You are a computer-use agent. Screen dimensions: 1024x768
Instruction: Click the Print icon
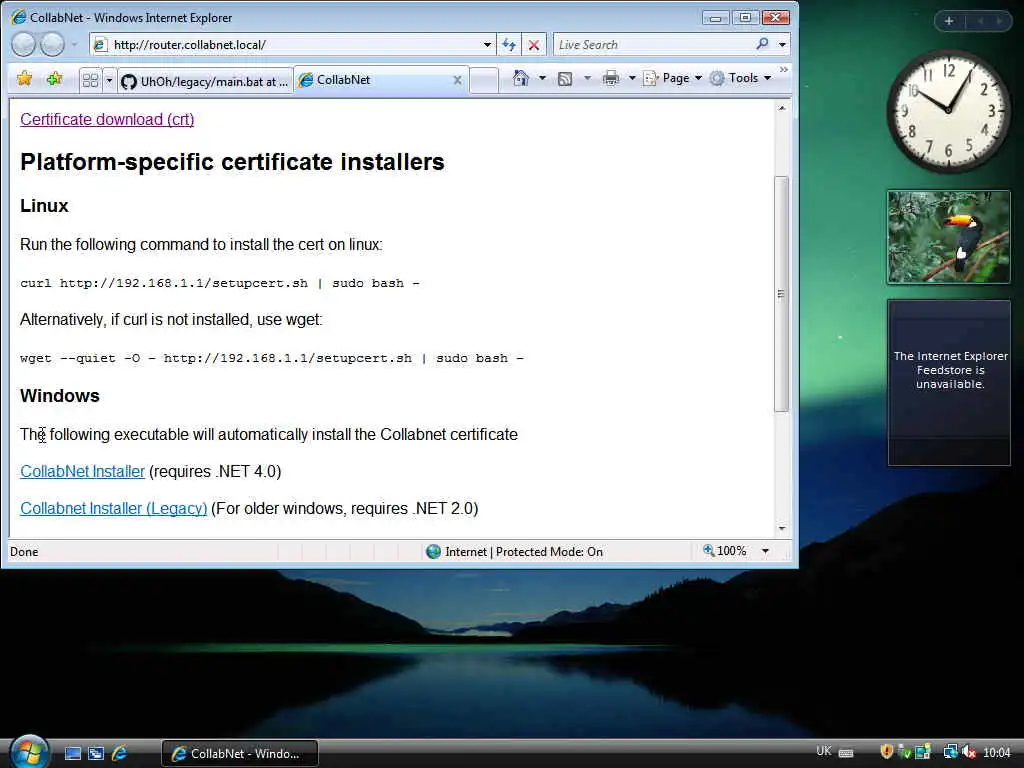click(x=611, y=78)
